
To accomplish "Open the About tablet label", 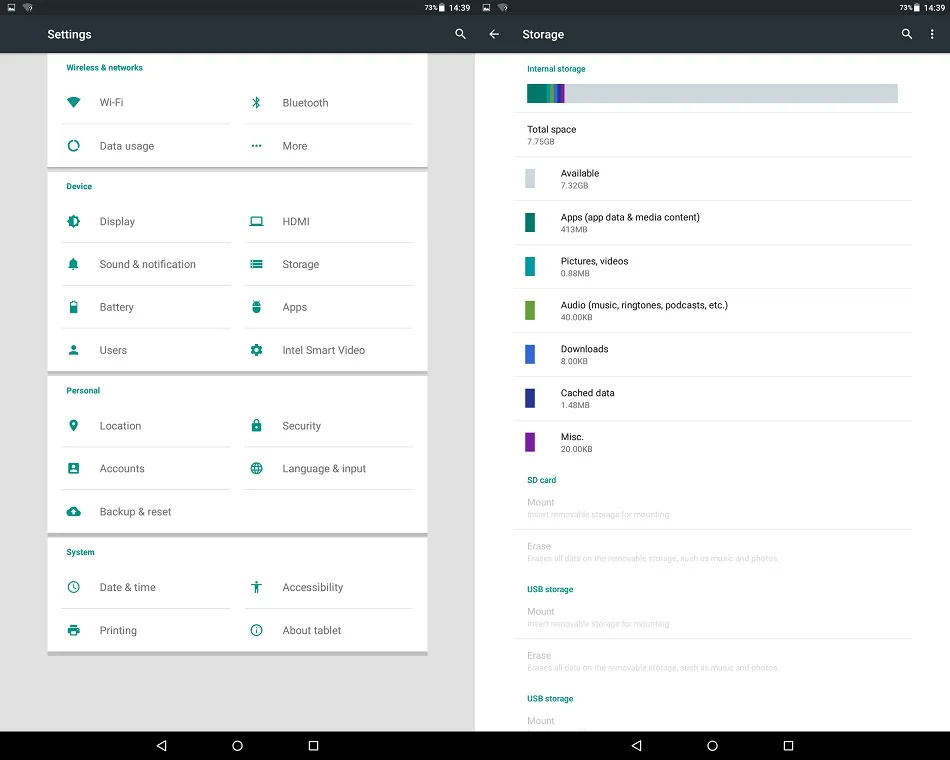I will pyautogui.click(x=311, y=630).
